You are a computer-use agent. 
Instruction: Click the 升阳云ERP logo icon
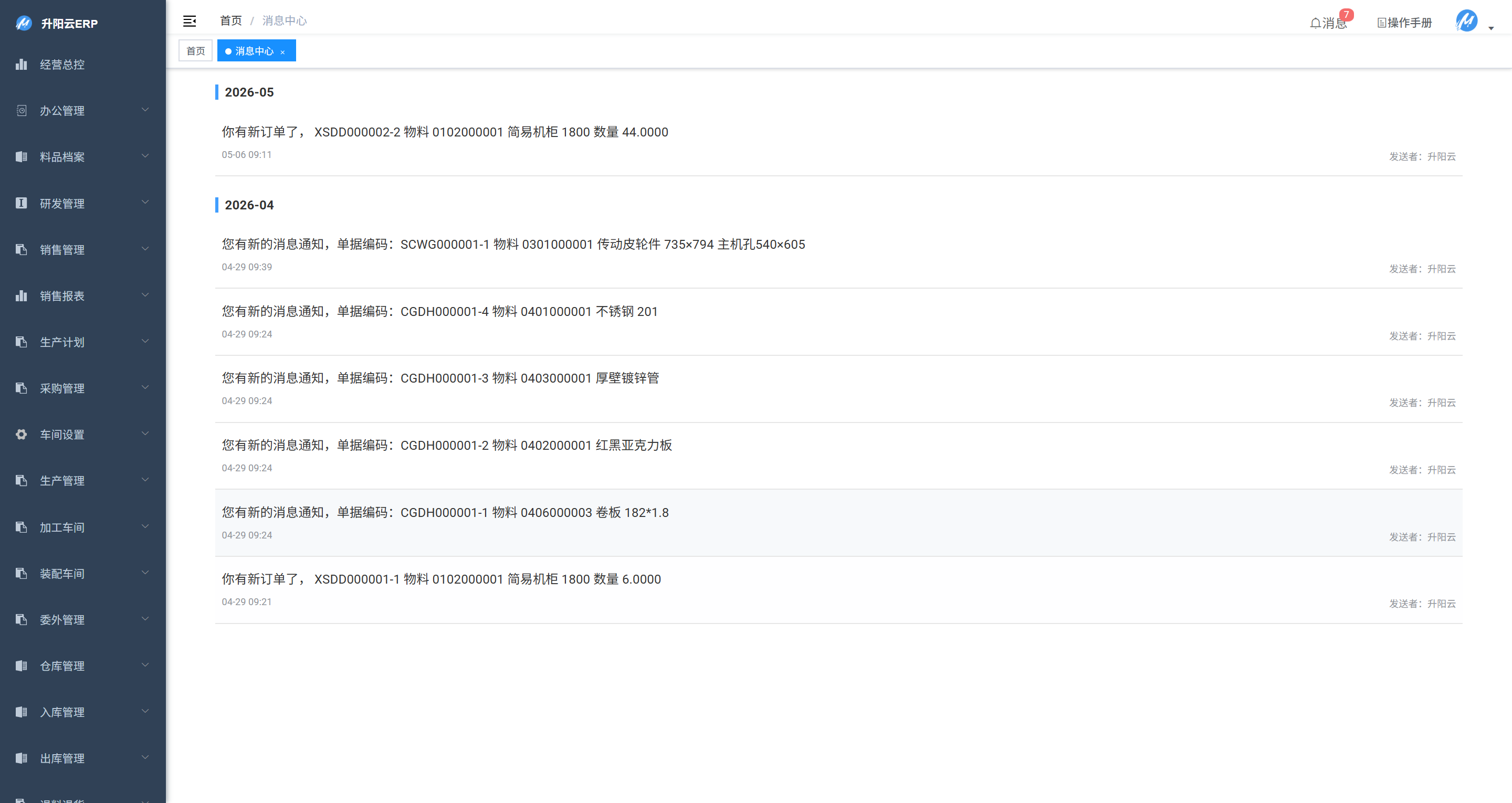pyautogui.click(x=24, y=24)
